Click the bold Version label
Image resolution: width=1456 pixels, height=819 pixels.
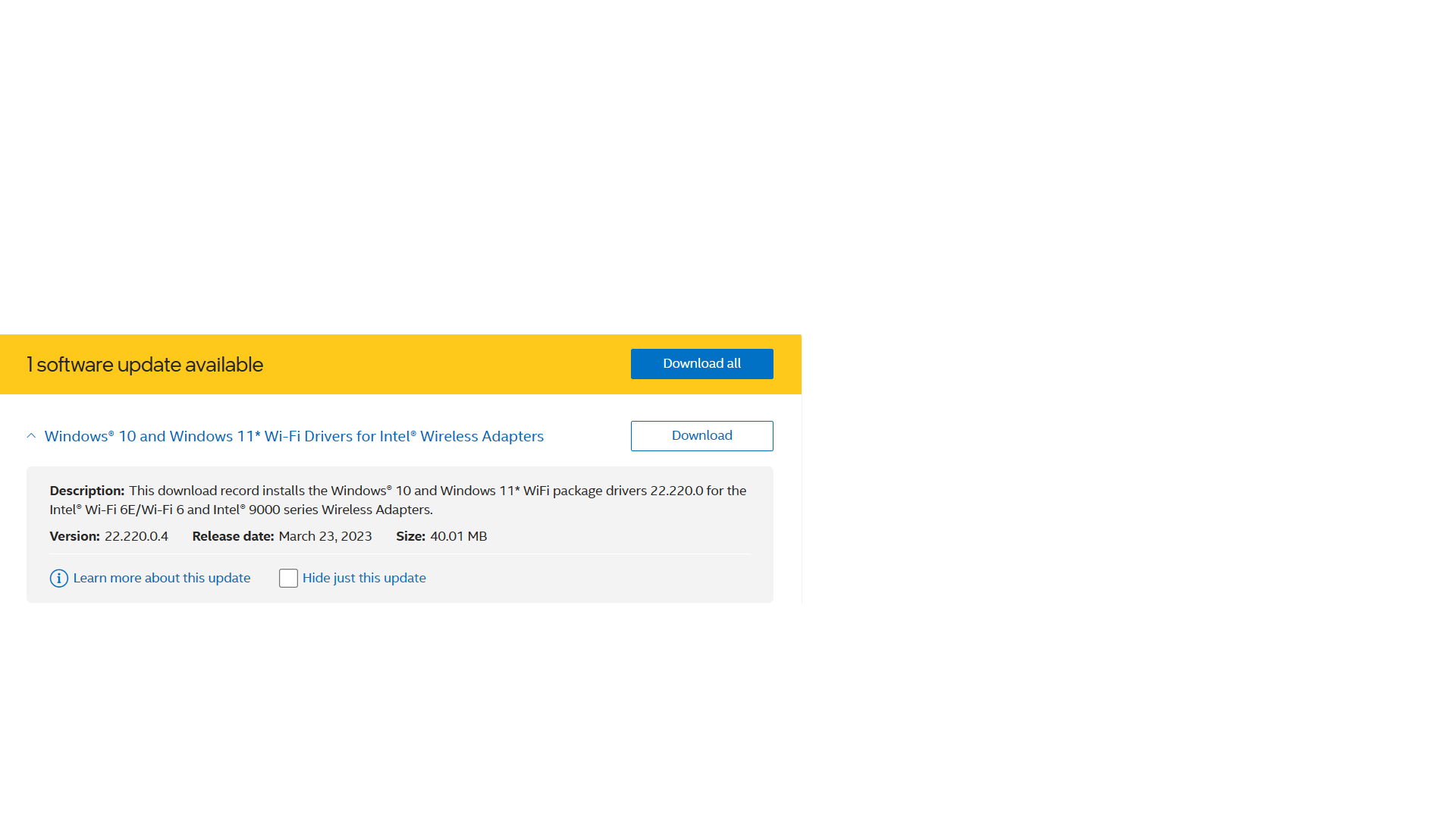click(x=74, y=536)
